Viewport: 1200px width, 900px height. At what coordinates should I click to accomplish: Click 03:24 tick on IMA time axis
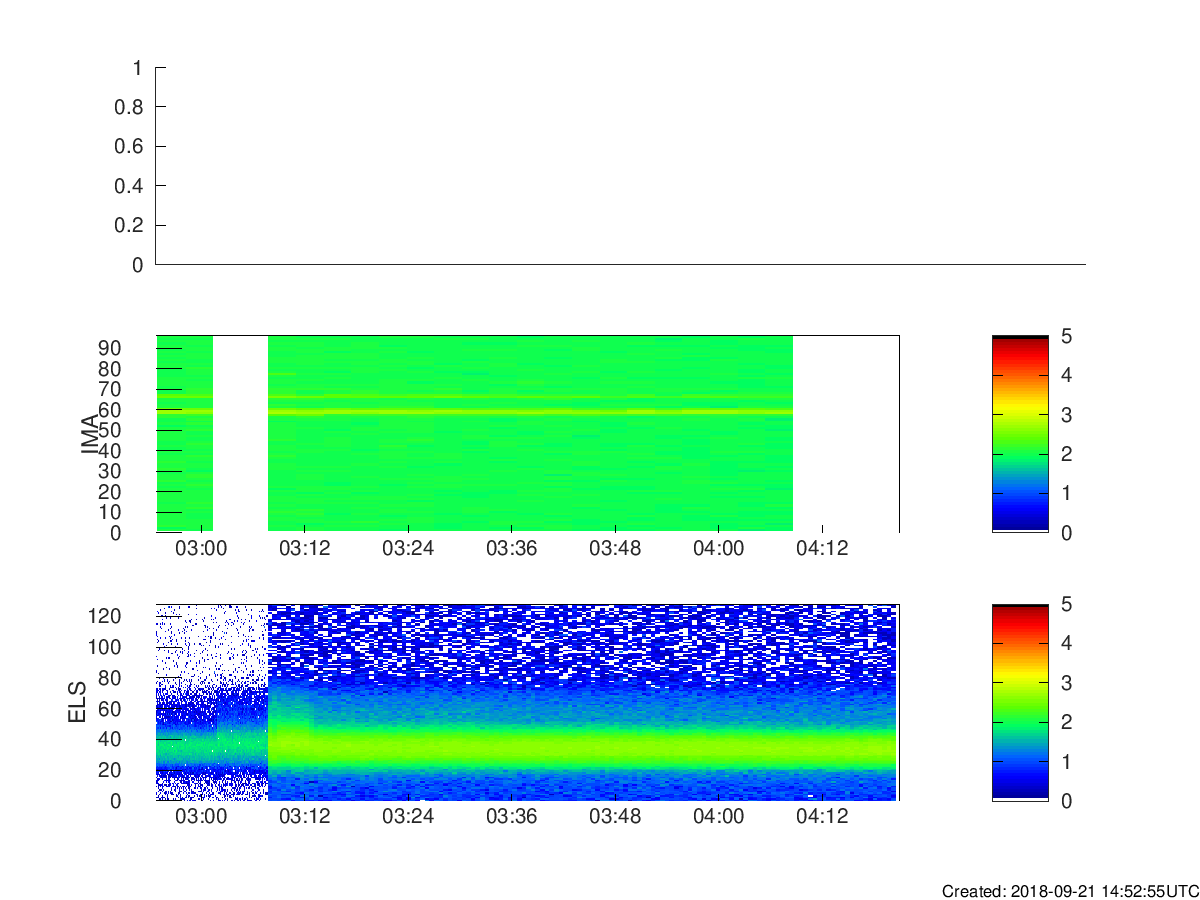(408, 548)
